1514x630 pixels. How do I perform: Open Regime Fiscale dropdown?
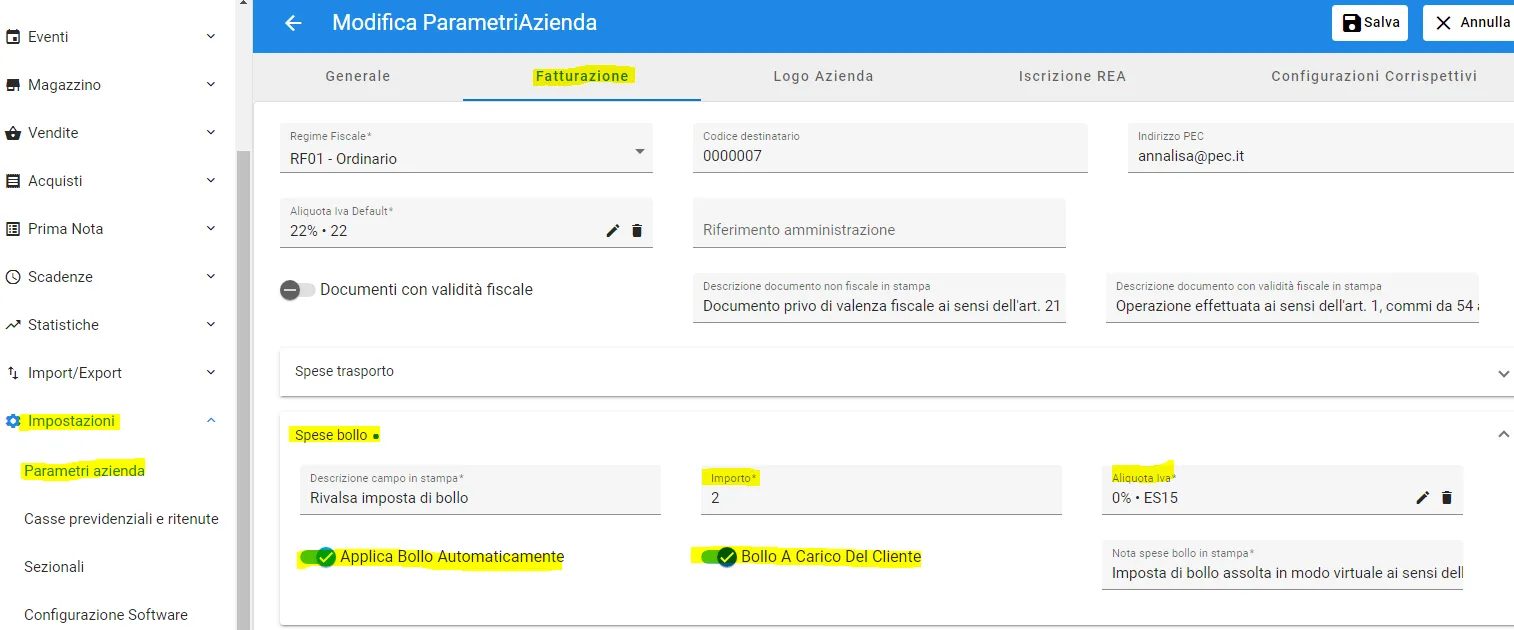click(466, 148)
